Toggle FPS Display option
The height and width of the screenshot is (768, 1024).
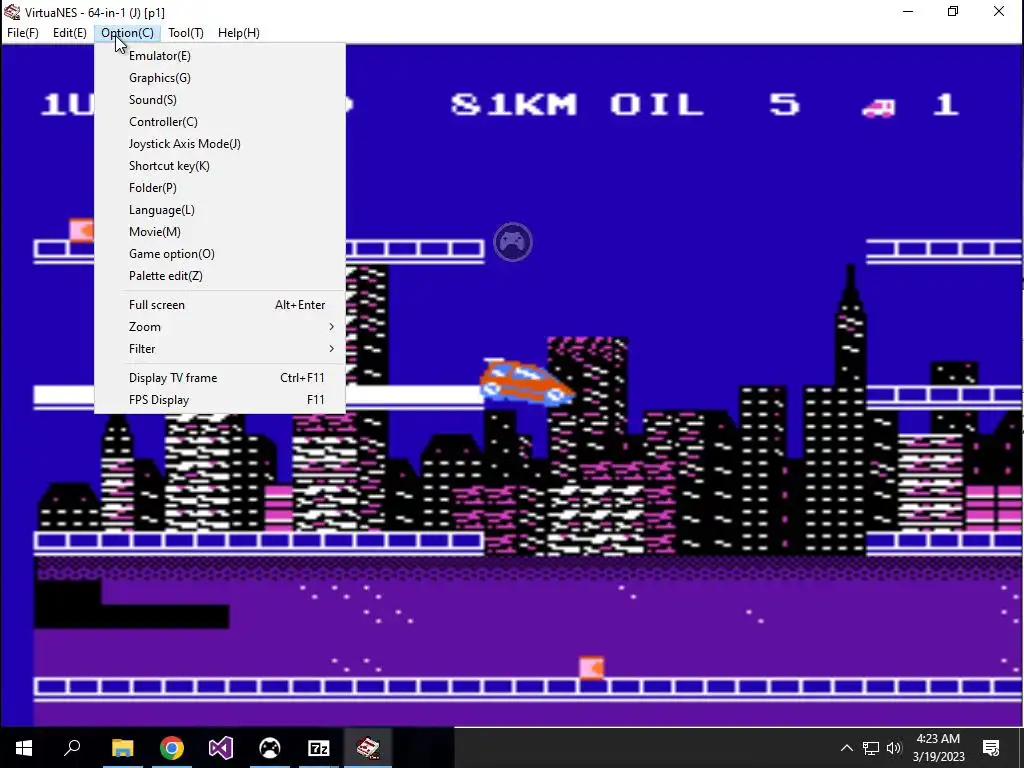pos(220,400)
